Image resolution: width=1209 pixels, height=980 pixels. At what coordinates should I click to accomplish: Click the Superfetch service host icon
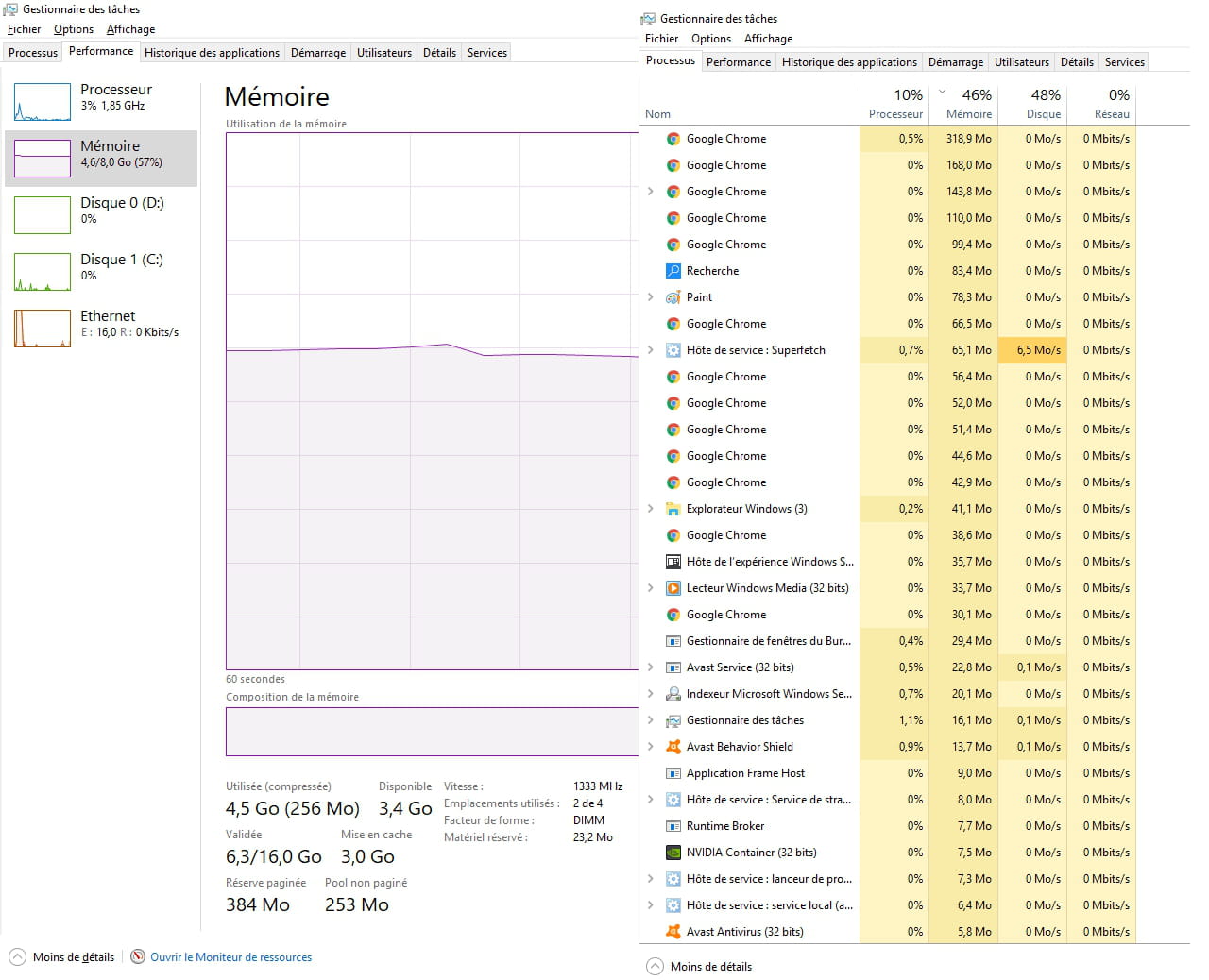click(673, 350)
